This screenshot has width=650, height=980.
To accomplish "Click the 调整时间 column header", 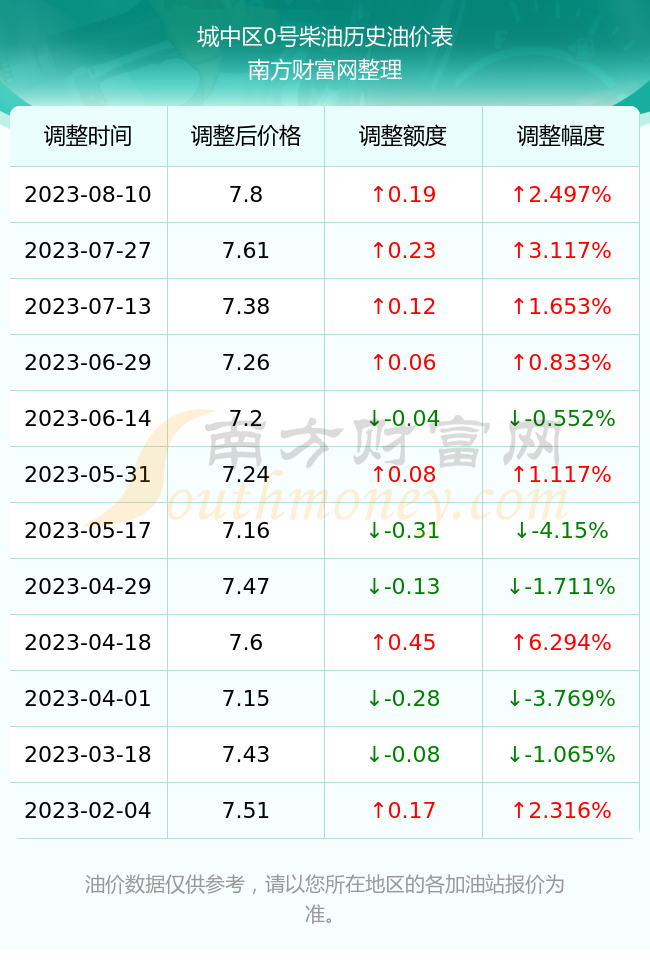I will (88, 136).
